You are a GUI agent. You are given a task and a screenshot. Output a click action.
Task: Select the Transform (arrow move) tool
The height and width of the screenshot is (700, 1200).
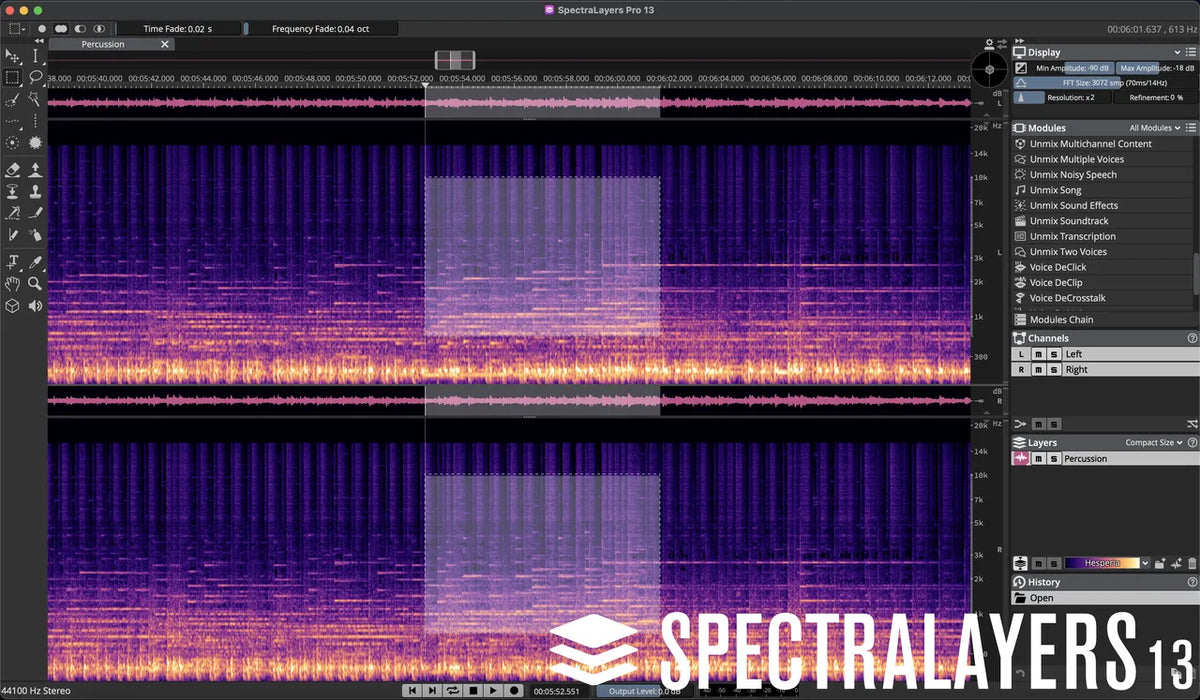13,56
